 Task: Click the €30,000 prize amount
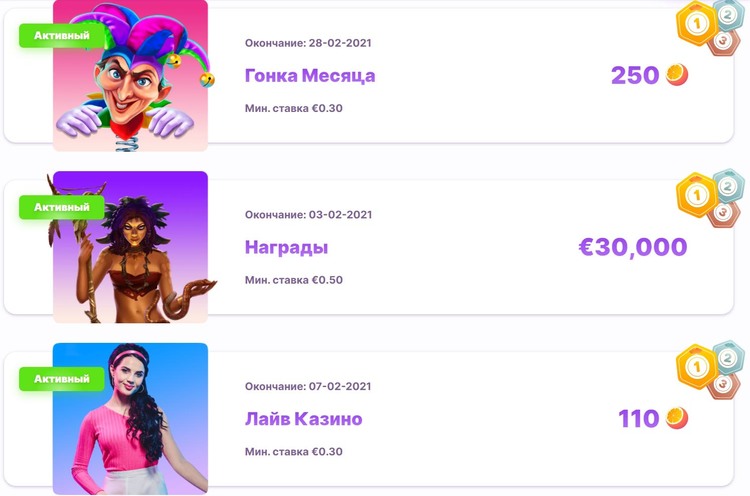point(633,247)
